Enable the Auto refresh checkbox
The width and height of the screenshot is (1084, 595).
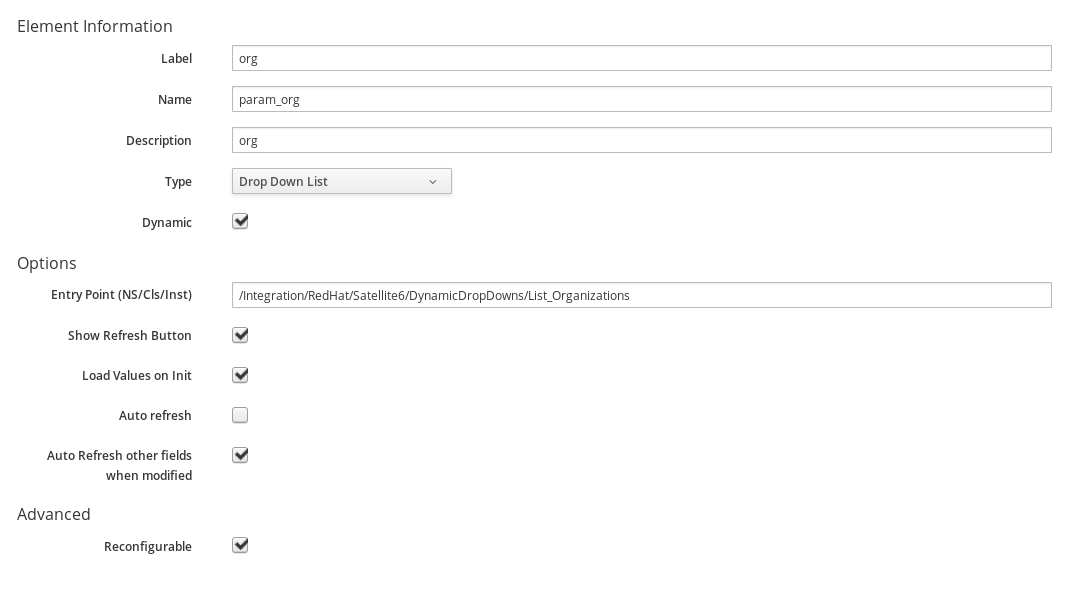point(240,415)
